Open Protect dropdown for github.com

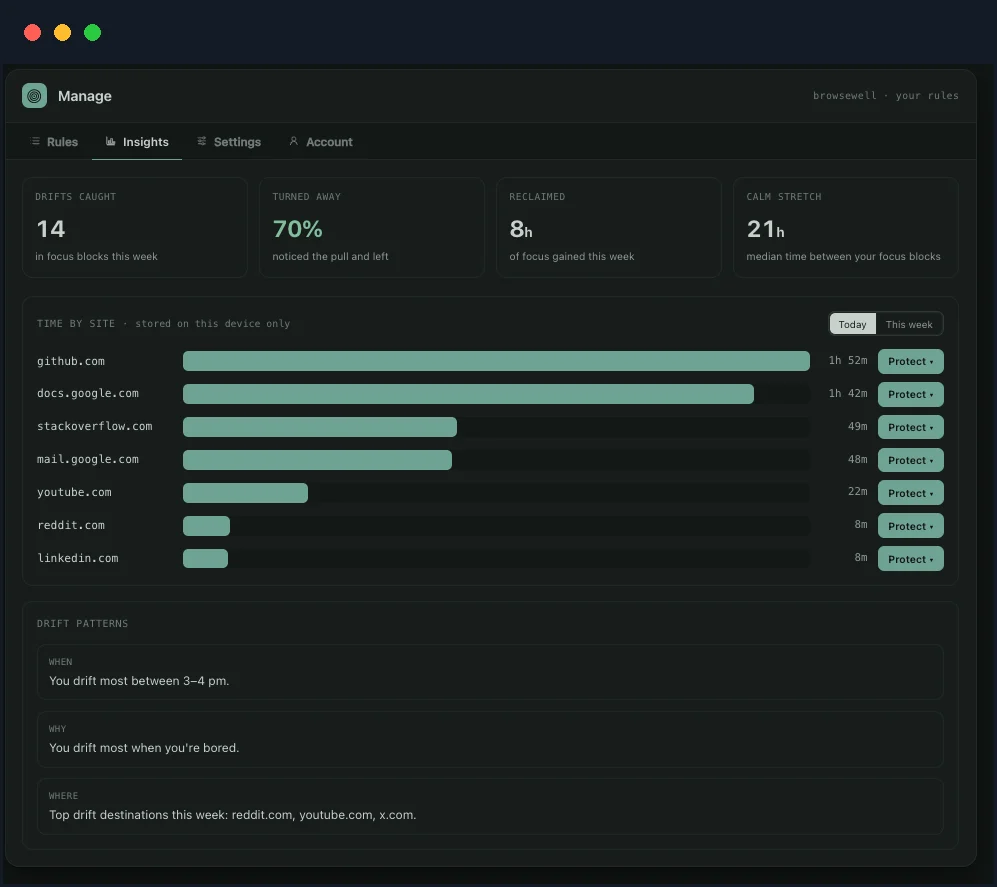[911, 361]
